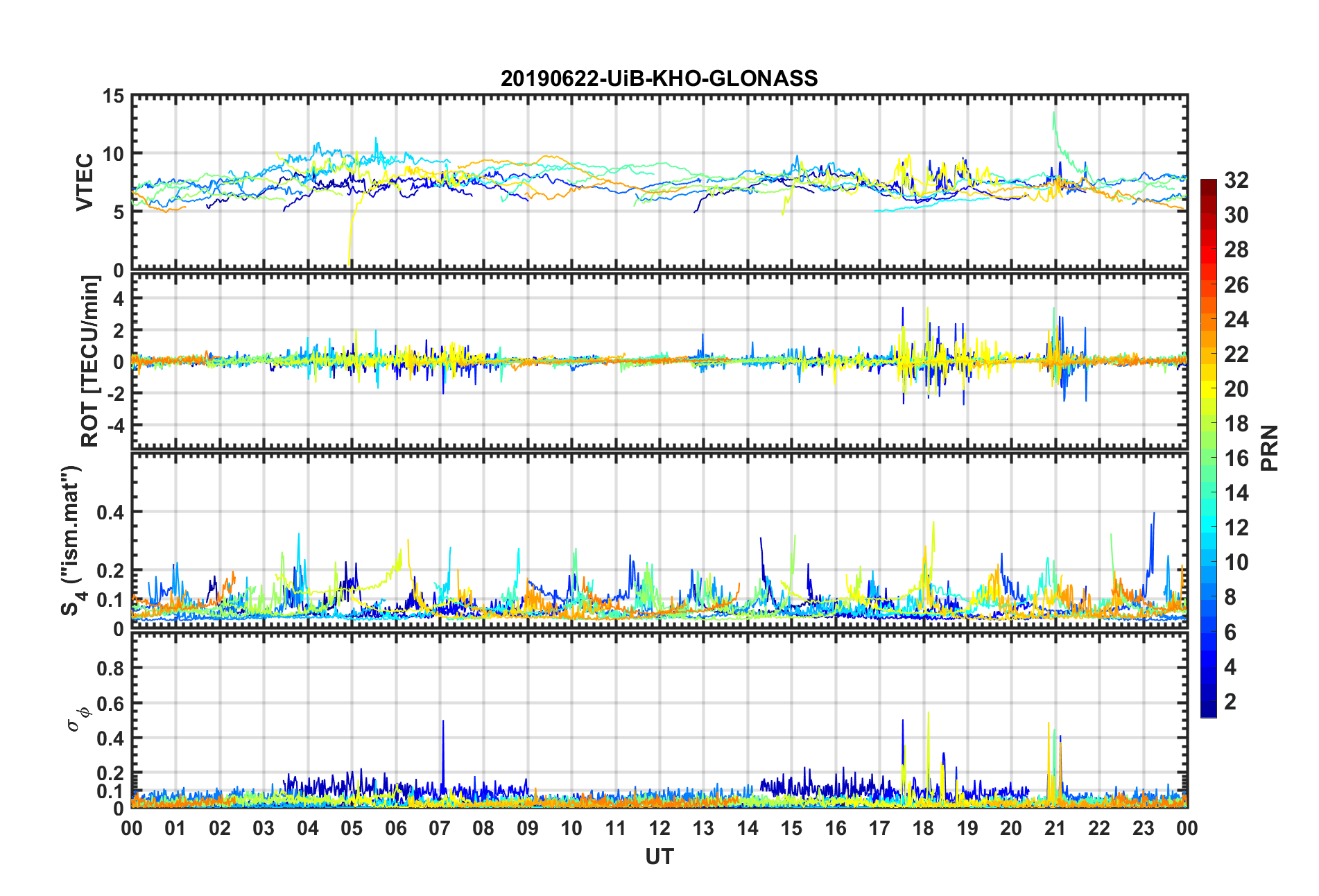Click the VTEC axis tick value 5
Screen dimensions: 1319x896
click(119, 212)
